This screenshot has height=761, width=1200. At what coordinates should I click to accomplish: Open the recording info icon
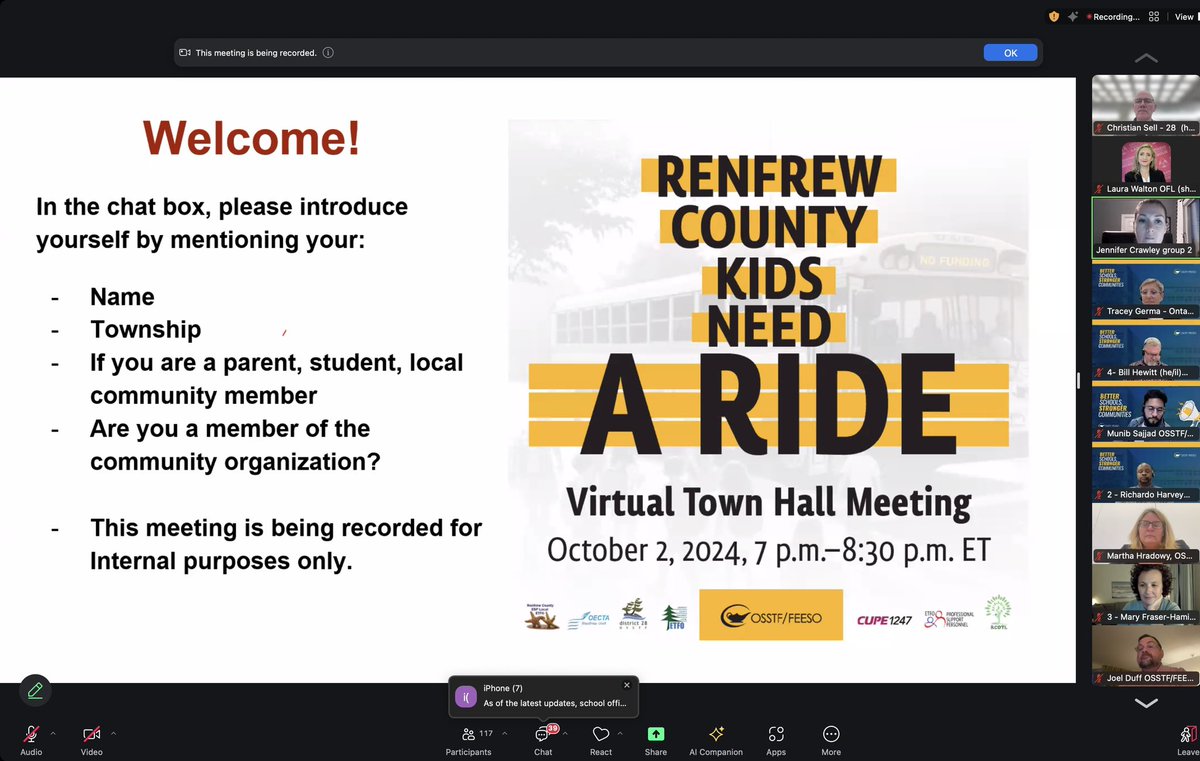328,53
